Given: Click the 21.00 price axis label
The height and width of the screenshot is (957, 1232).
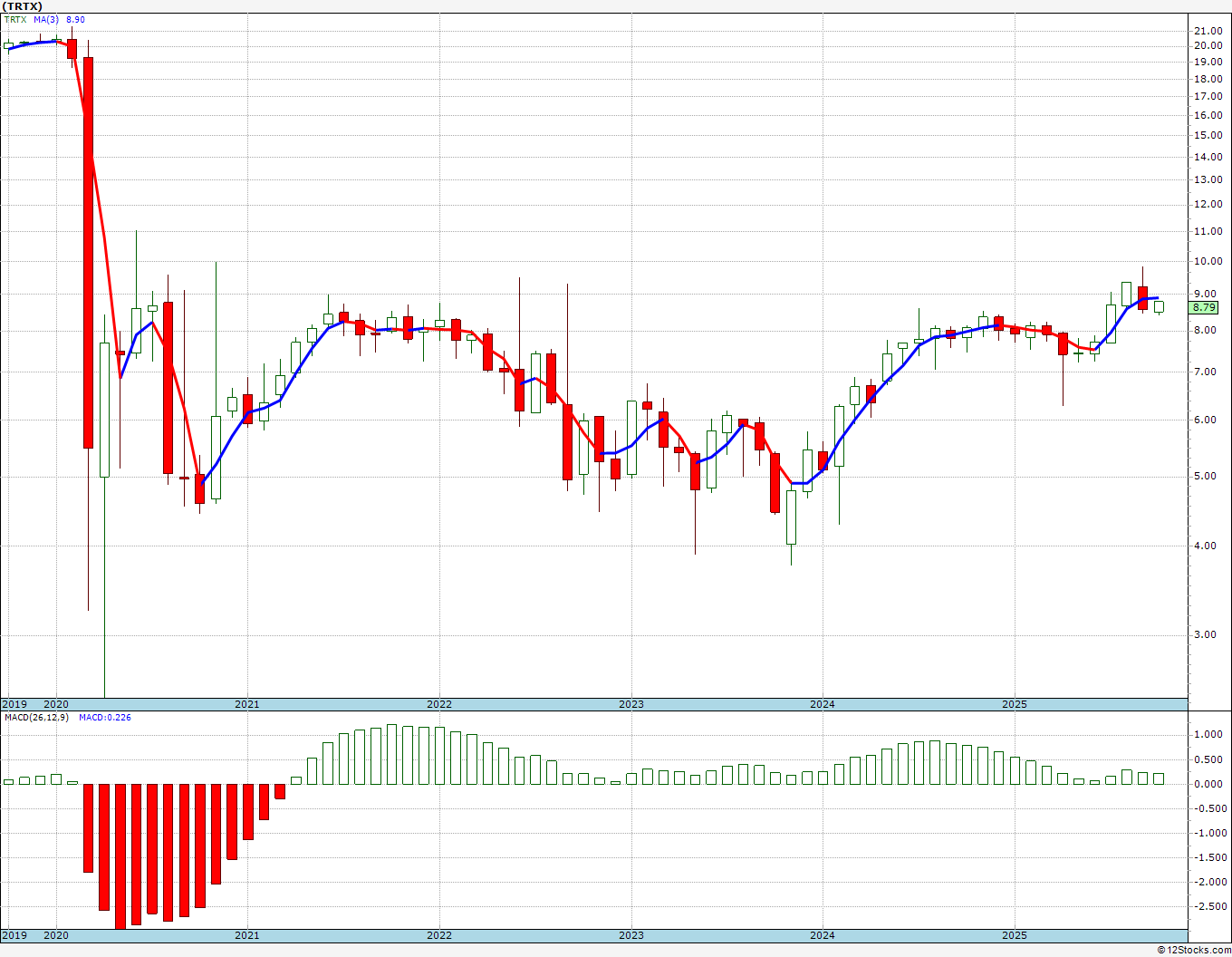Looking at the screenshot, I should 1208,31.
